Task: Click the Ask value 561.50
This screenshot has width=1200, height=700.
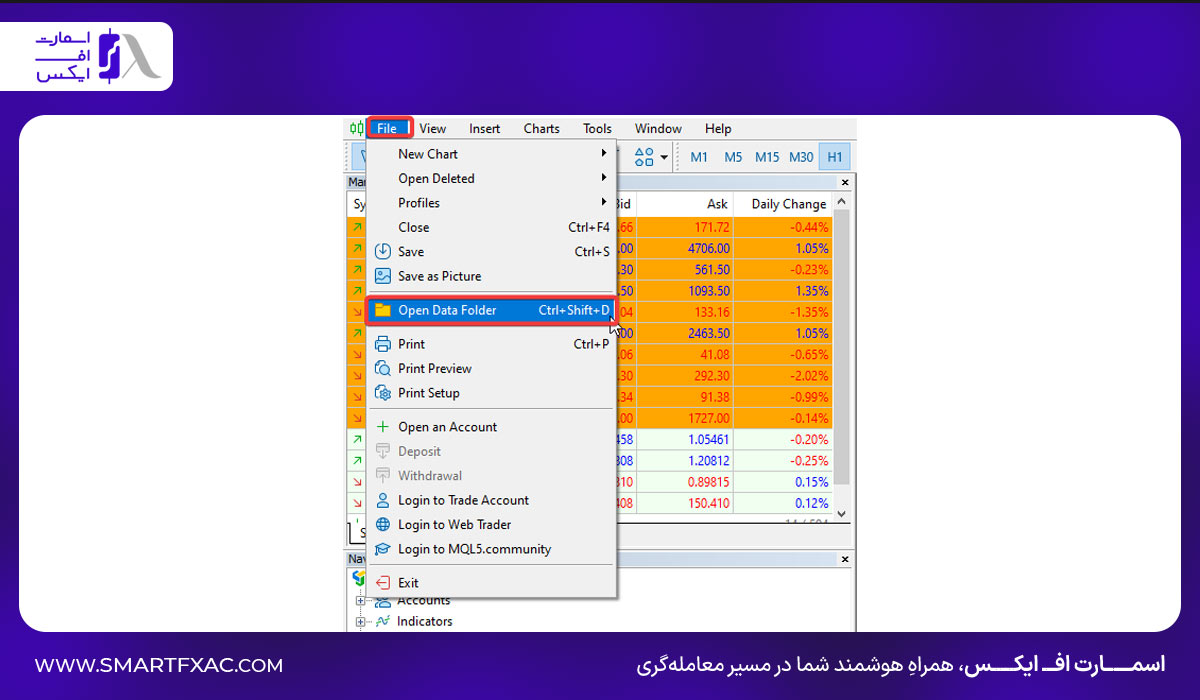Action: coord(712,270)
